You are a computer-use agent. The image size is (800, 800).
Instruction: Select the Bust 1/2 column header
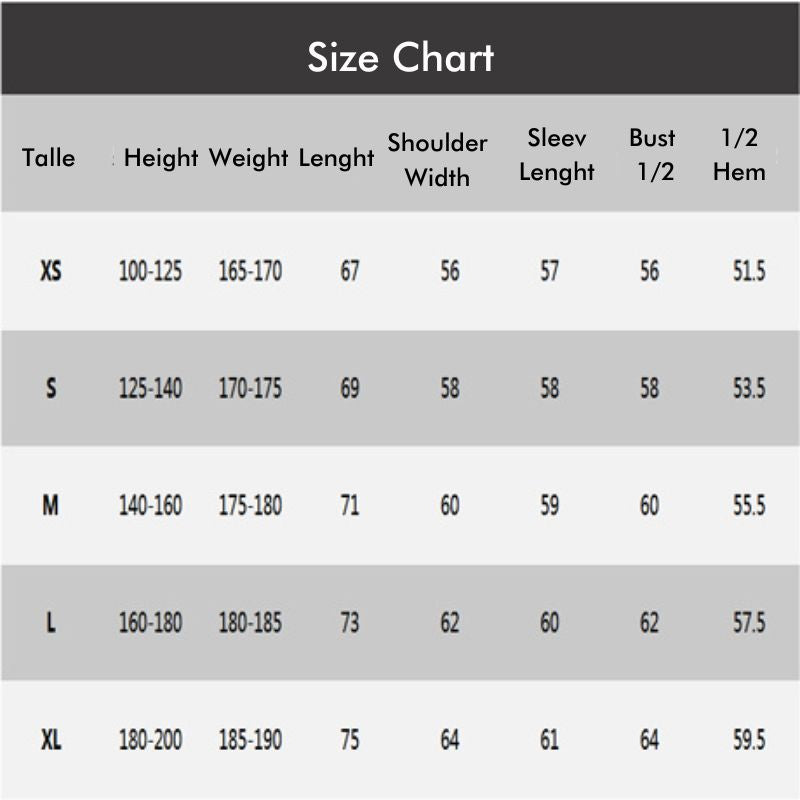653,155
